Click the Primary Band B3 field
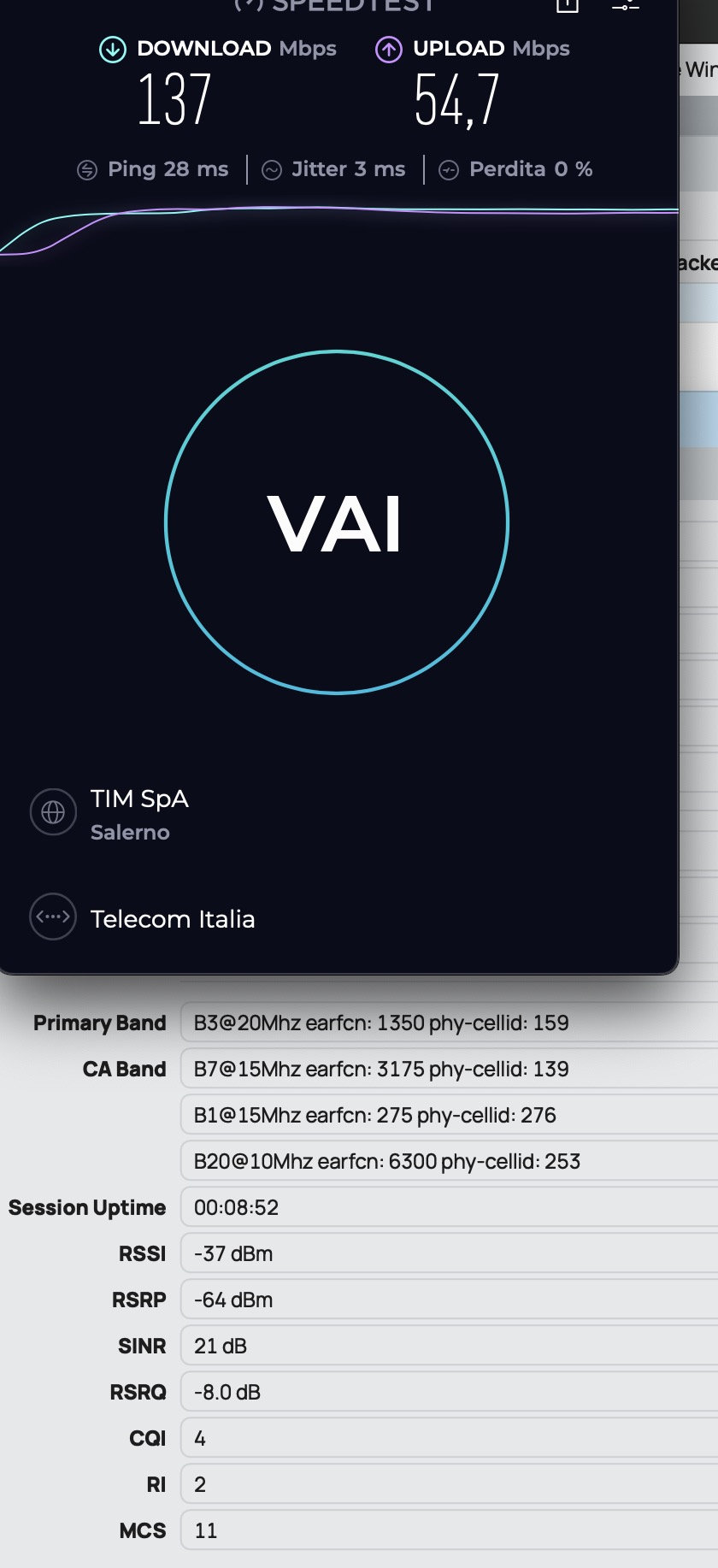Image resolution: width=718 pixels, height=1568 pixels. click(x=449, y=1023)
